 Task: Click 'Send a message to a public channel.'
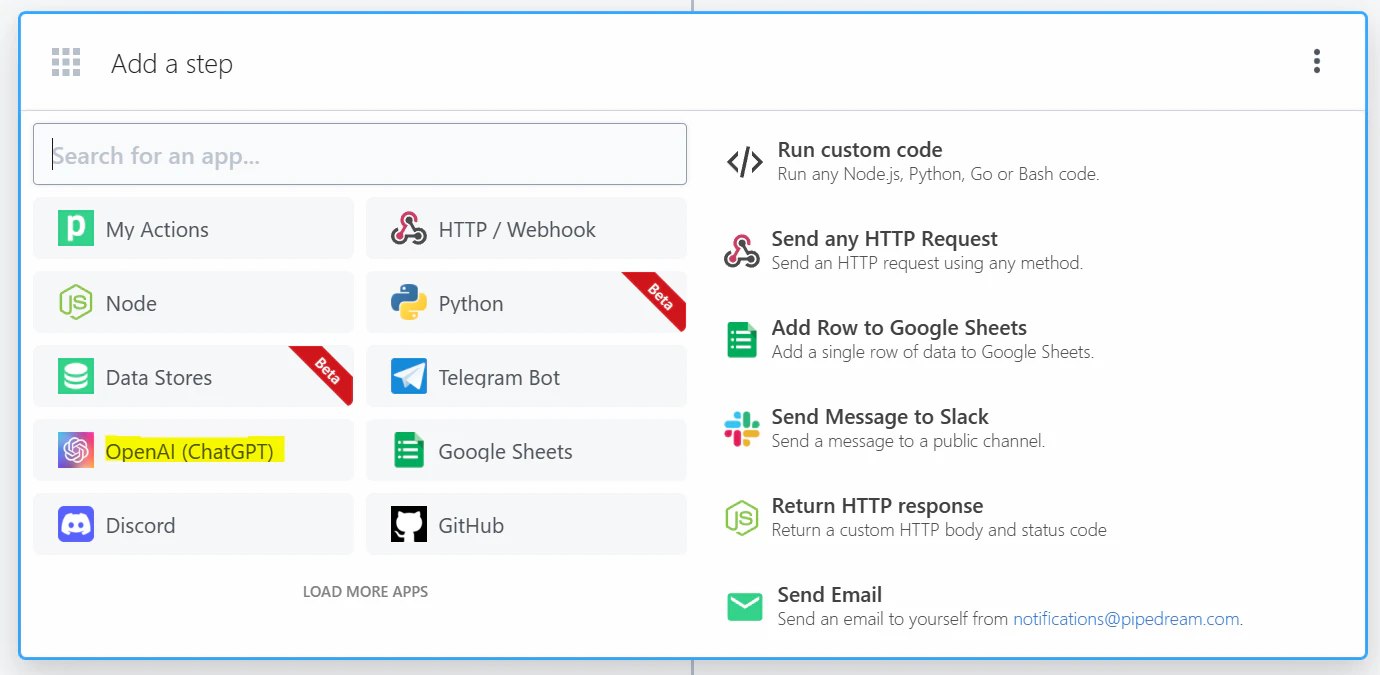(x=908, y=441)
